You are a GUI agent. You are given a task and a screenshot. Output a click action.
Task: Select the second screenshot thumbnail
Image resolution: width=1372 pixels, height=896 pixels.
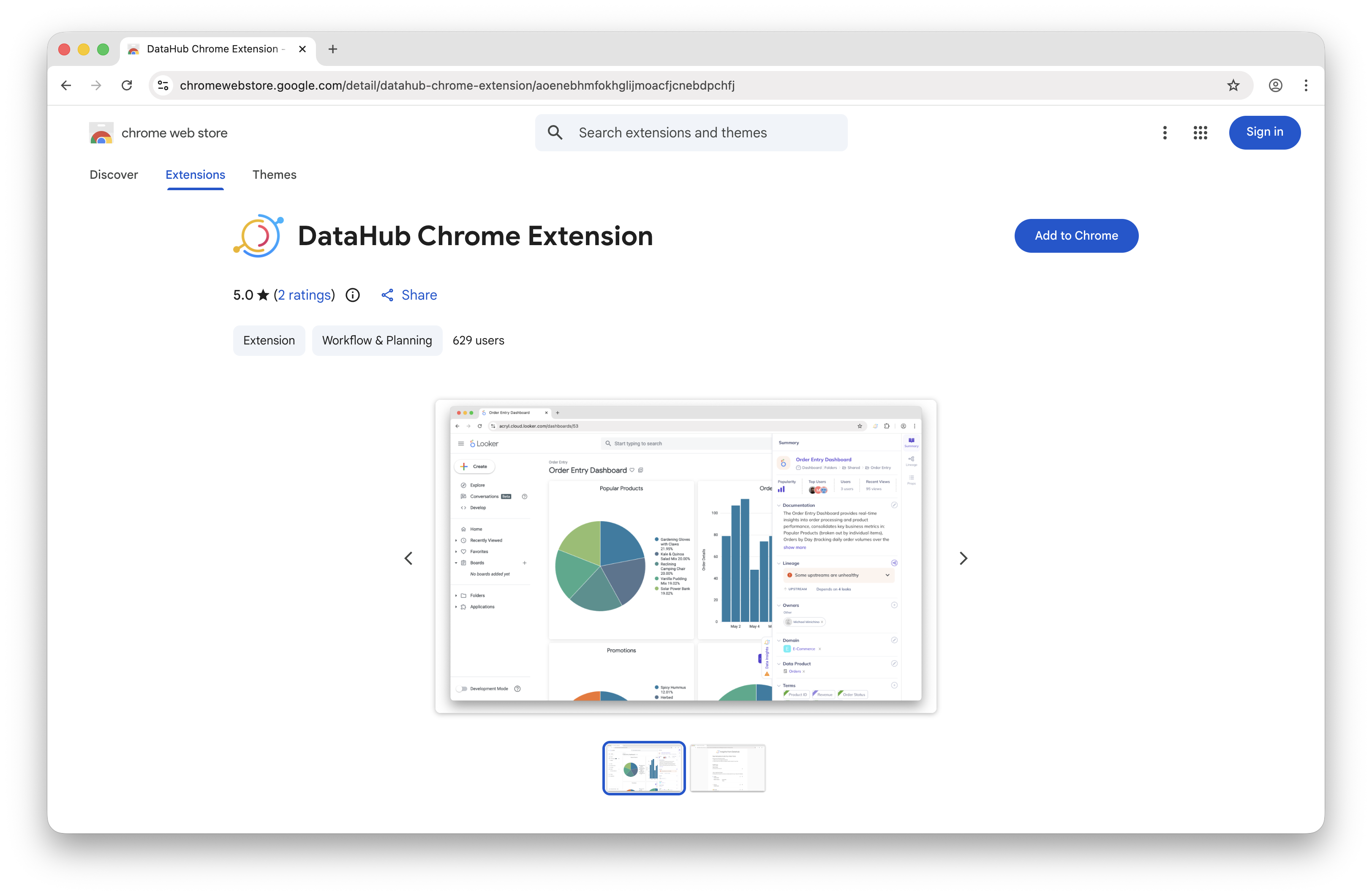tap(727, 768)
